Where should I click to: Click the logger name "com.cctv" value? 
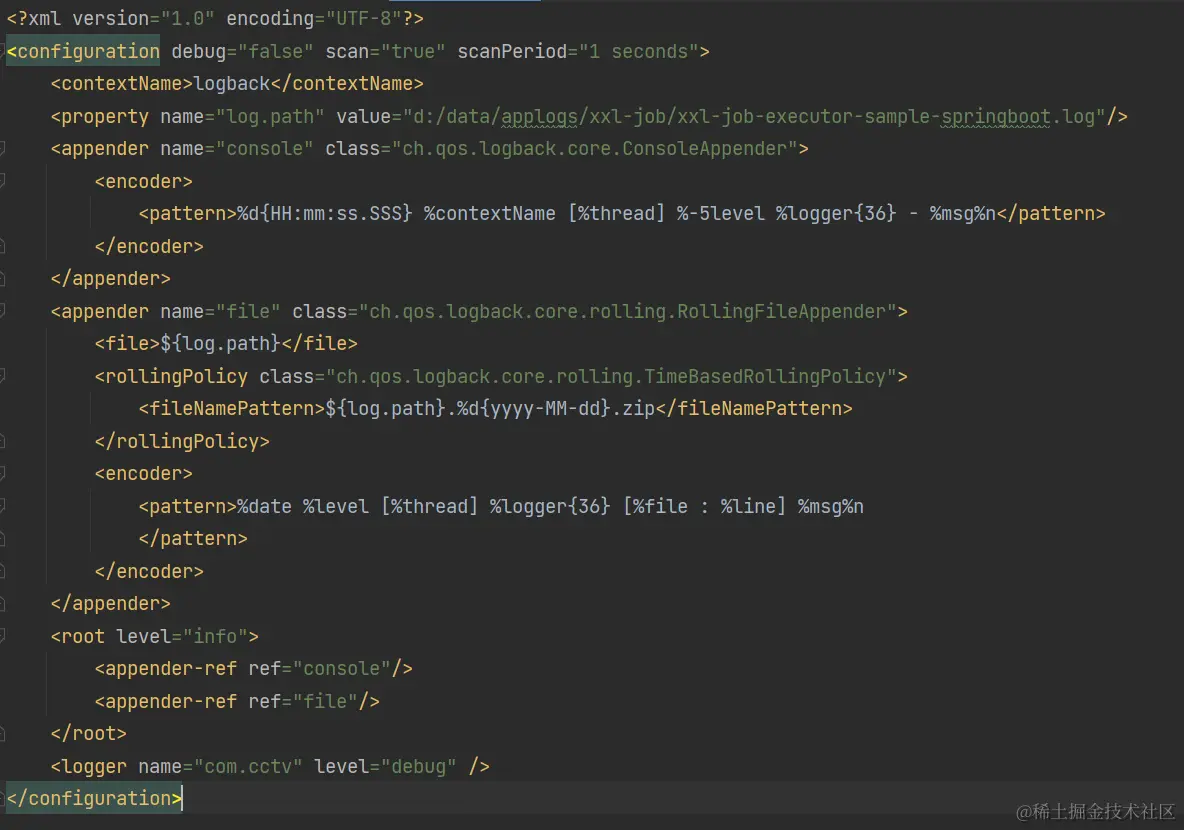[248, 767]
